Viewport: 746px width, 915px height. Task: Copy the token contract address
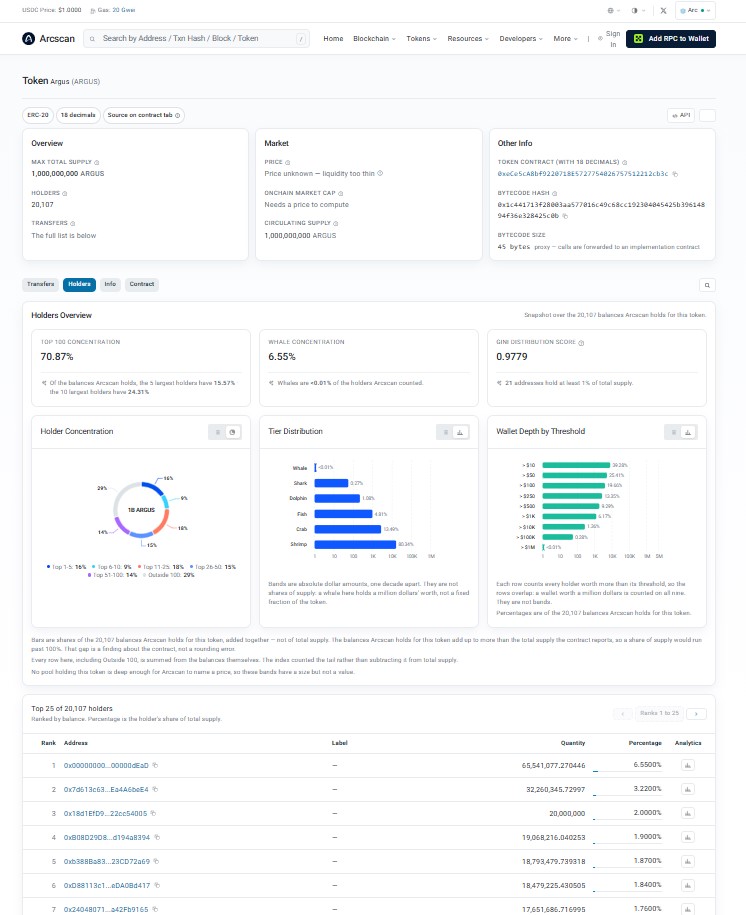coord(675,174)
